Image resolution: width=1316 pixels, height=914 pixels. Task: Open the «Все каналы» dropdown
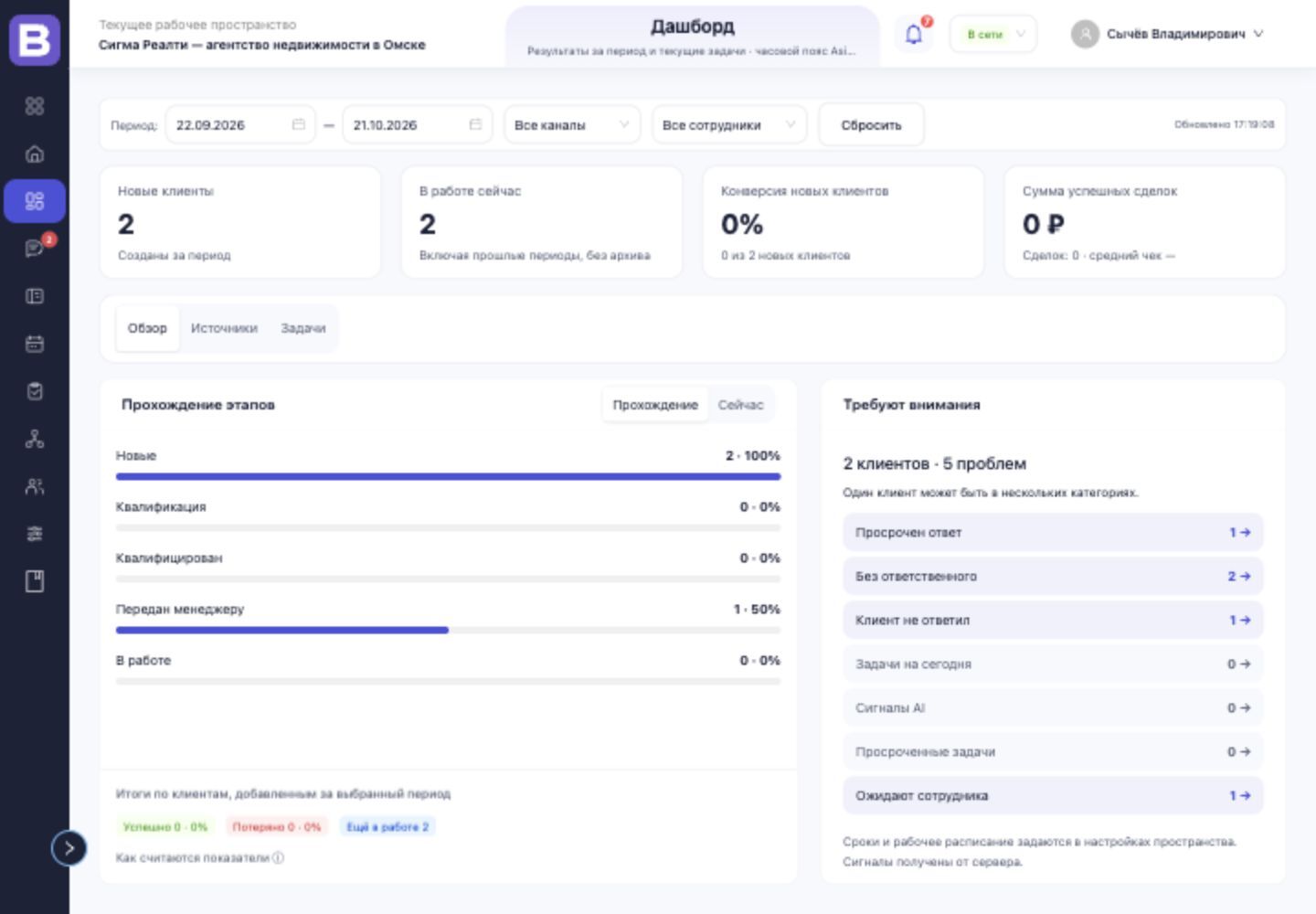point(572,125)
